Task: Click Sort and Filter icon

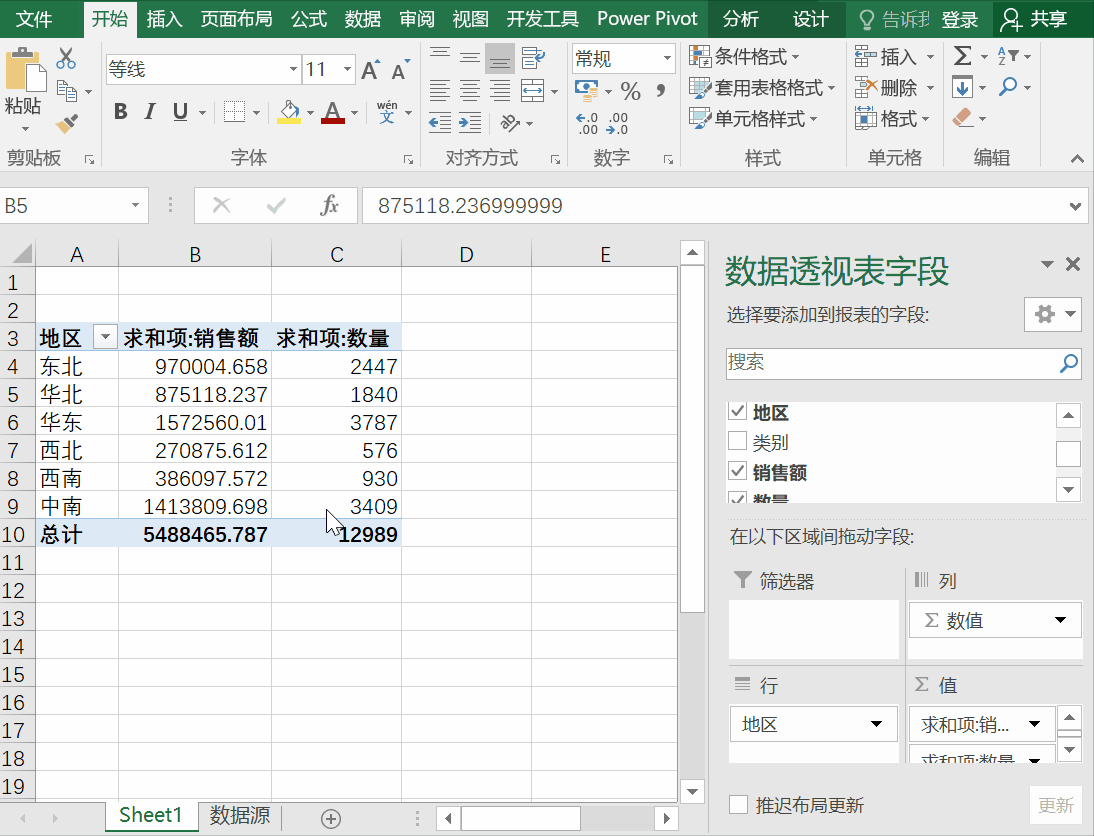Action: [x=1008, y=56]
